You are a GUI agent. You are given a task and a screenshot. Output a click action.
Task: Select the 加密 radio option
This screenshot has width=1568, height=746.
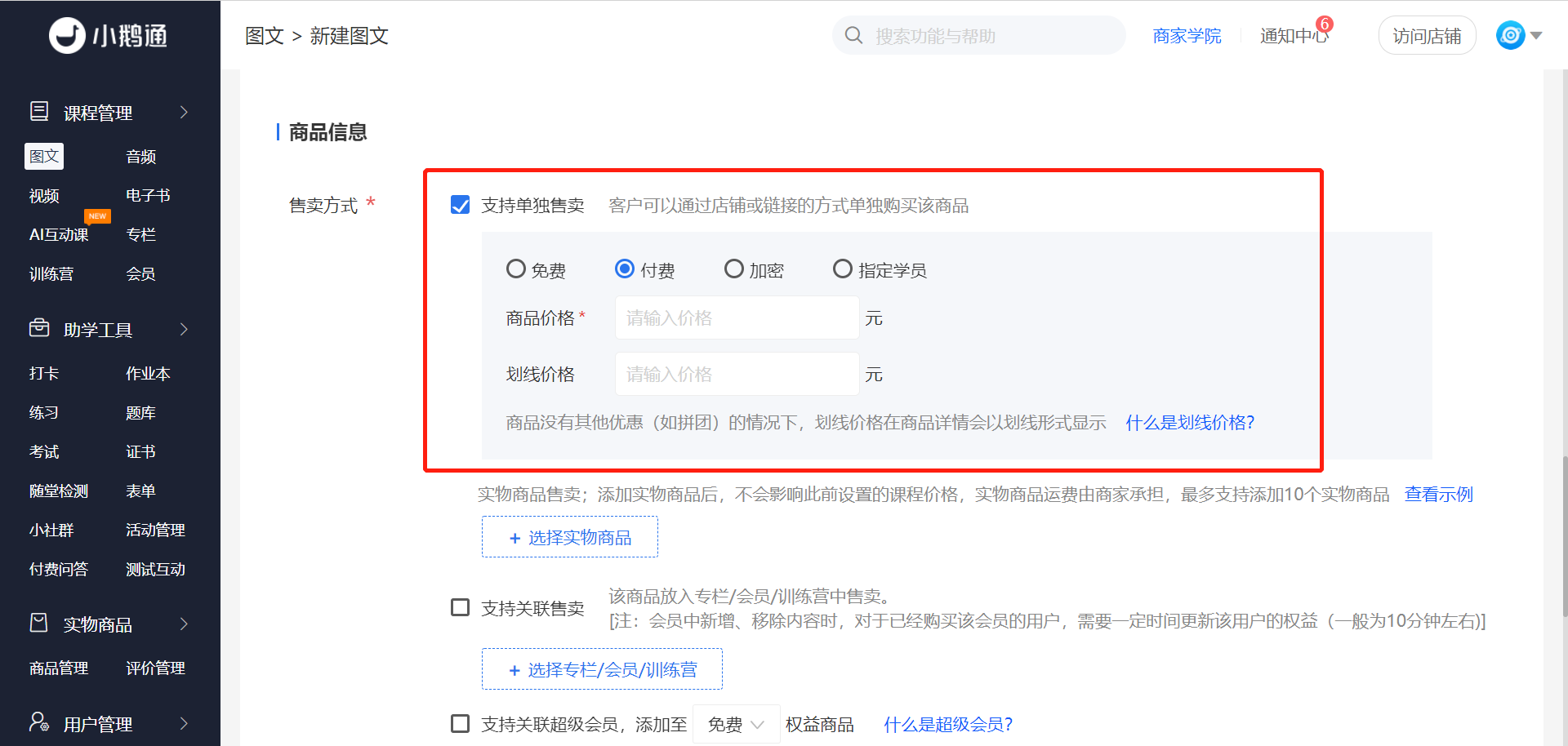coord(734,269)
